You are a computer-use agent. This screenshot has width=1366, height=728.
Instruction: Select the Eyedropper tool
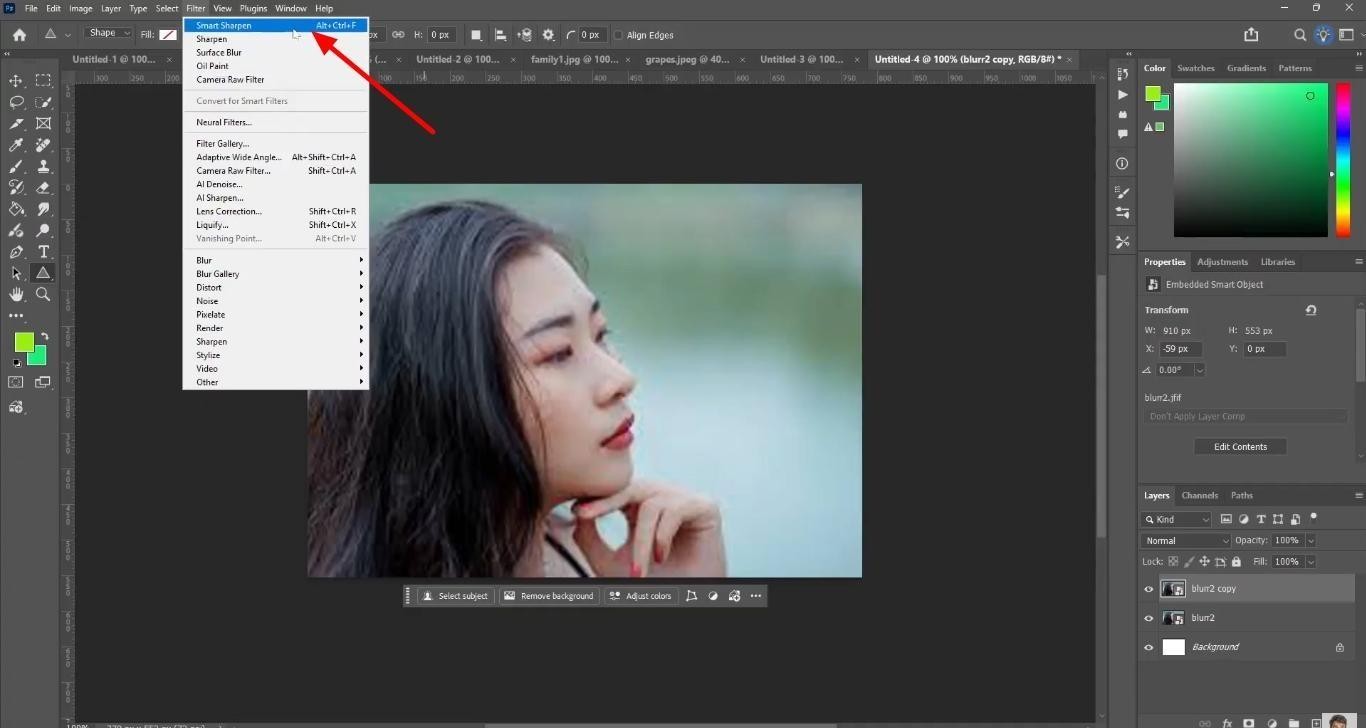point(16,145)
